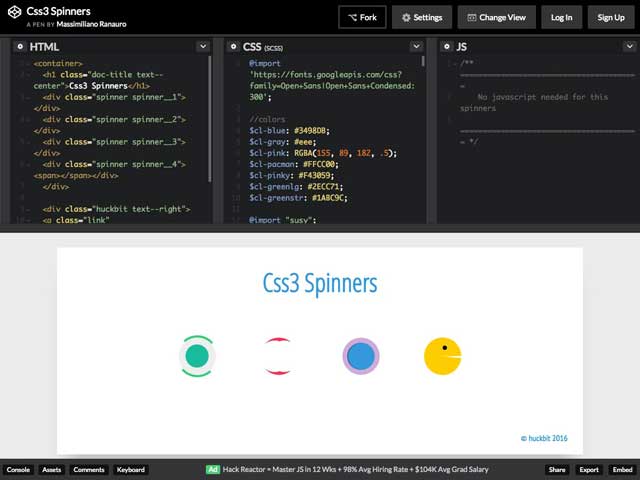Click the yellow Pacman spinner

442,356
